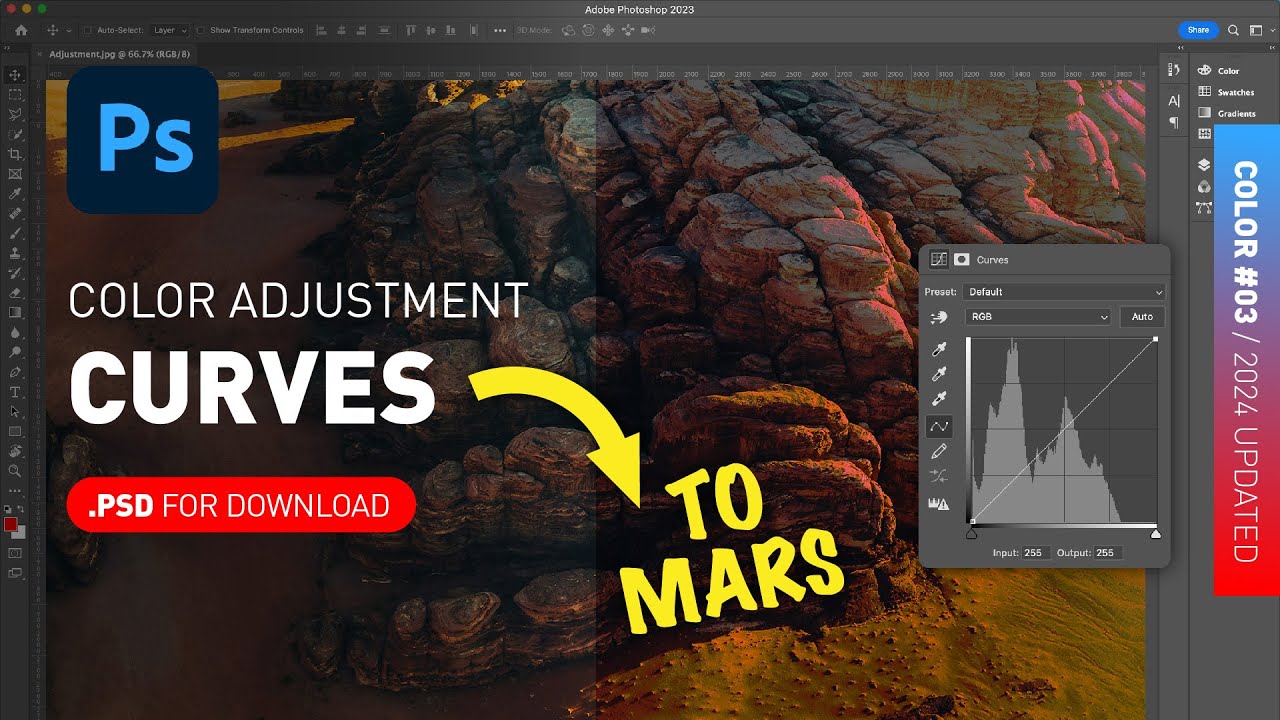Click the Curves Input value field
The height and width of the screenshot is (720, 1280).
[x=1035, y=552]
